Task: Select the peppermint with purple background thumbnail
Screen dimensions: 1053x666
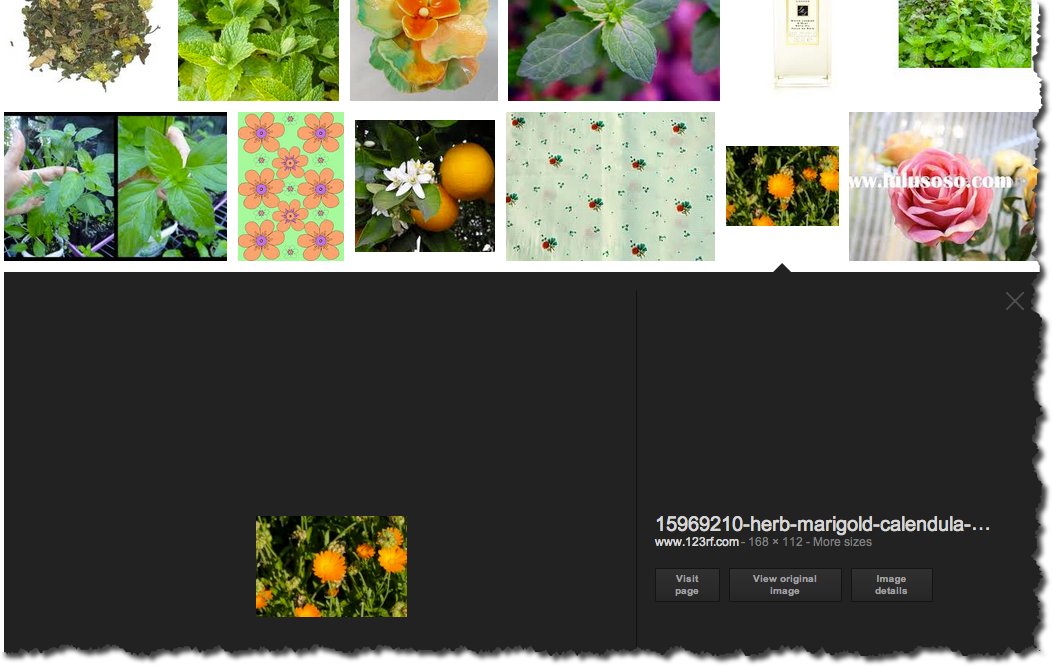Action: [x=613, y=50]
